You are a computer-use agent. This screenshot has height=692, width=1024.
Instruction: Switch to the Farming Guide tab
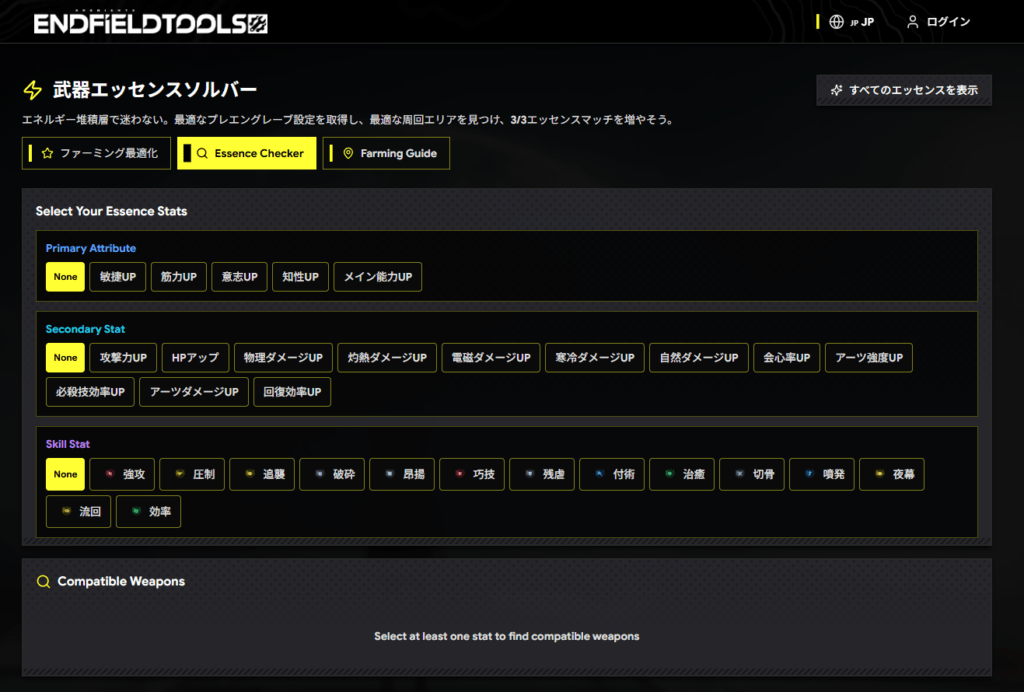click(387, 154)
